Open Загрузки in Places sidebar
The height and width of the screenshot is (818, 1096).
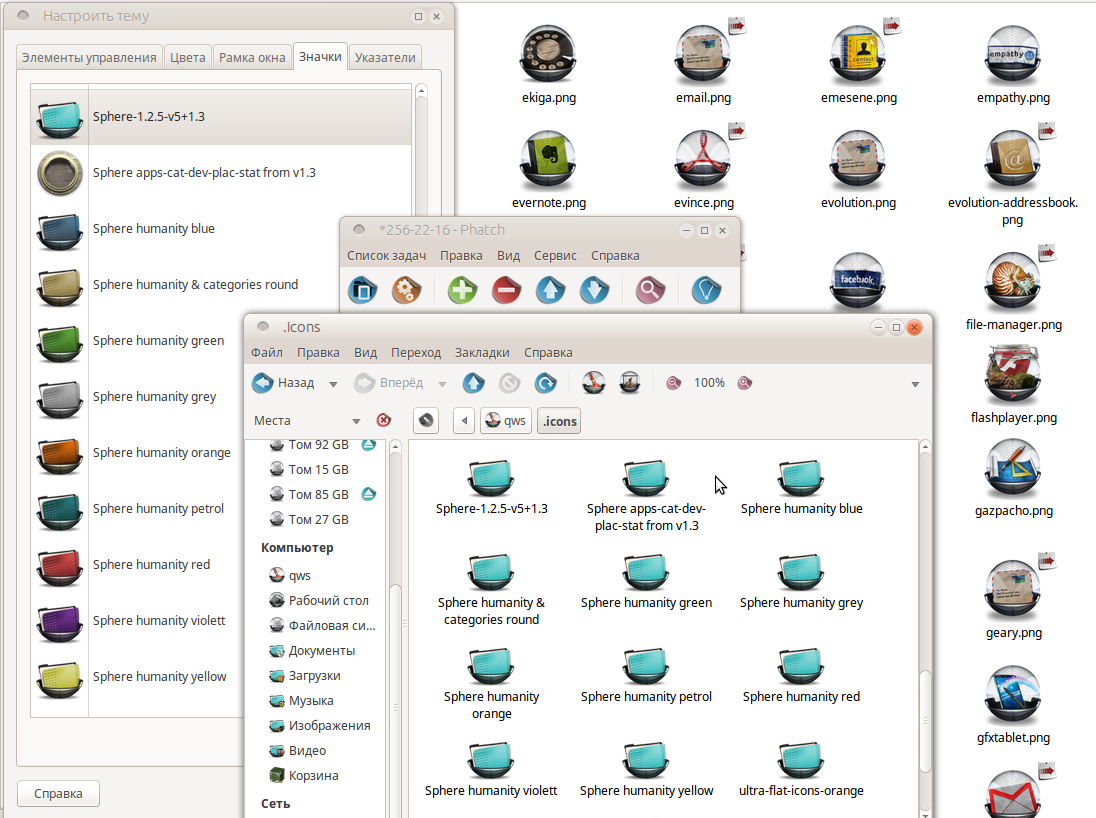(305, 675)
